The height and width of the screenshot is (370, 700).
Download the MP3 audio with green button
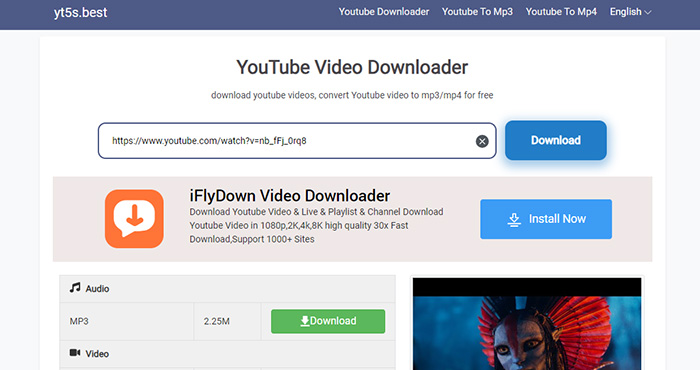tap(328, 321)
